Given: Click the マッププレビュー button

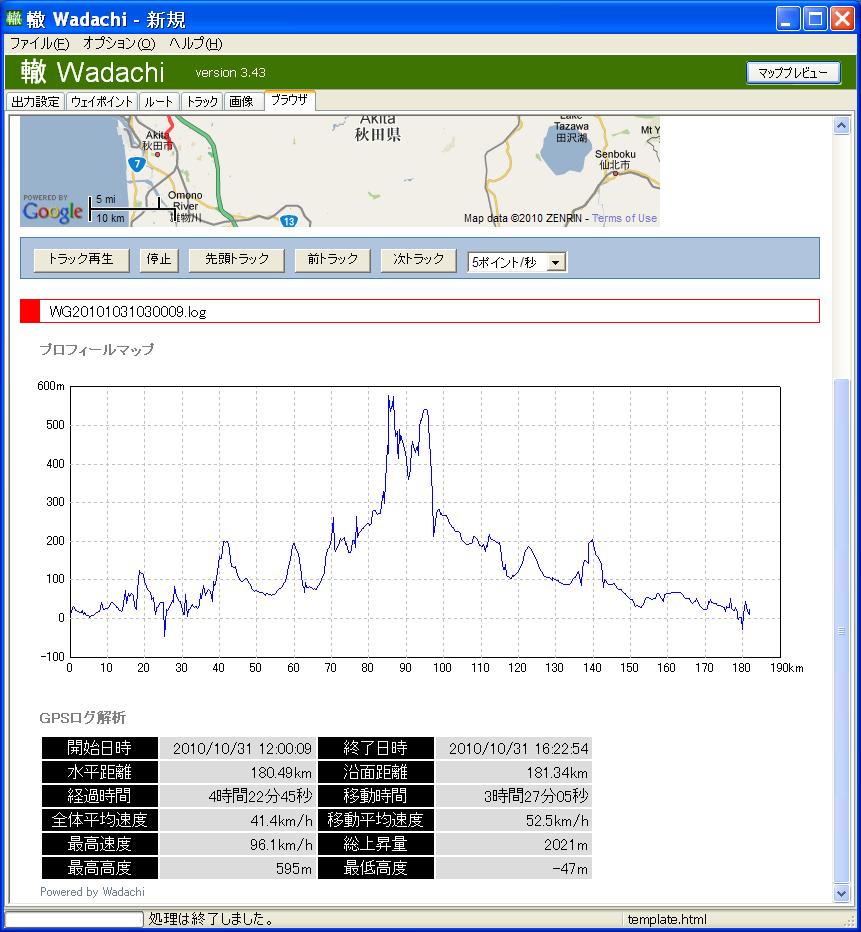Looking at the screenshot, I should coord(793,73).
